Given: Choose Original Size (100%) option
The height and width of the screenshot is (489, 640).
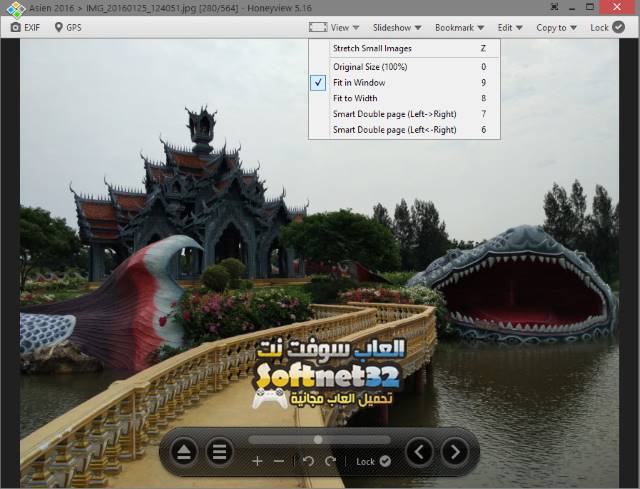Looking at the screenshot, I should coord(404,67).
